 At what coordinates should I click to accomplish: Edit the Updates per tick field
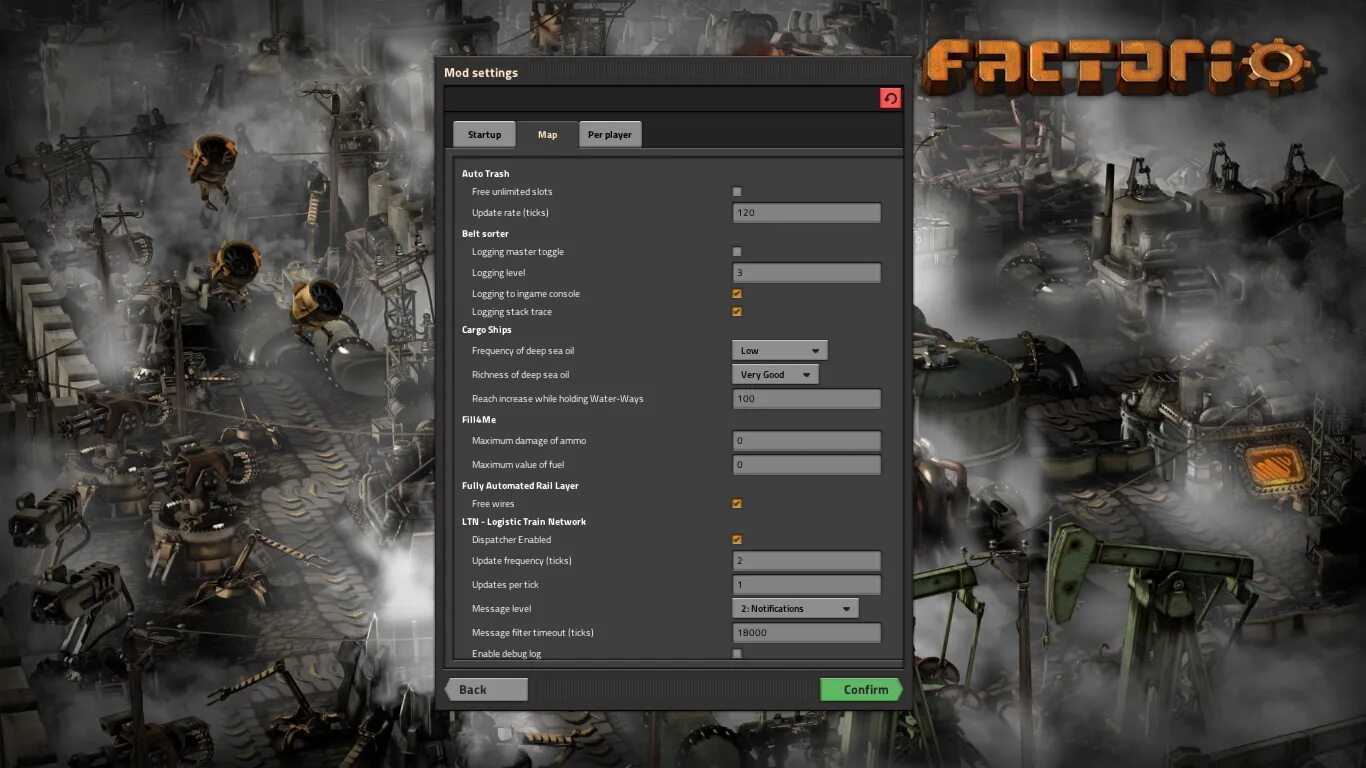806,585
